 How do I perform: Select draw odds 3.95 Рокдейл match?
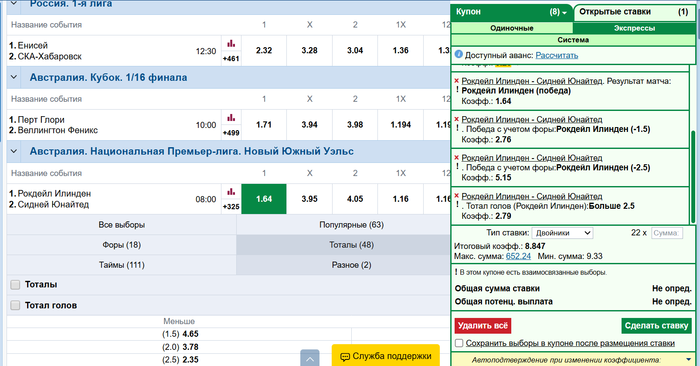(x=309, y=199)
